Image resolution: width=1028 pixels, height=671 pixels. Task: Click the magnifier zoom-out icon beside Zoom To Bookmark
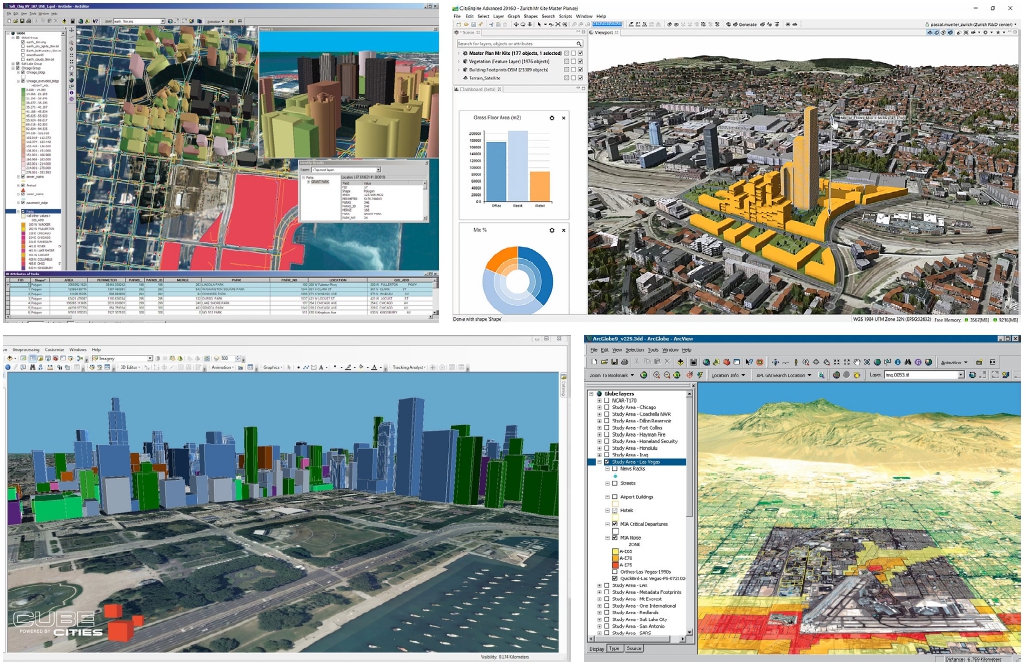pyautogui.click(x=667, y=375)
